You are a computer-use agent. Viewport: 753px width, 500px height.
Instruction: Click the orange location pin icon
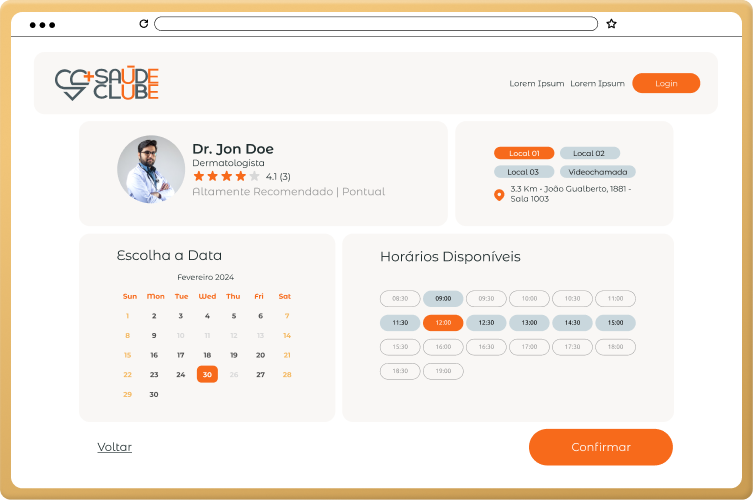click(499, 194)
